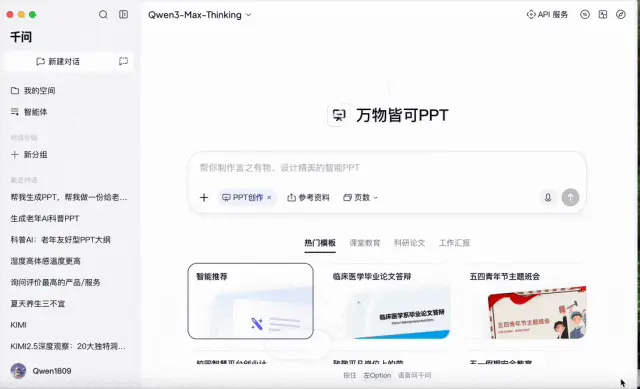Start a new chat with 新建对话
Image resolution: width=640 pixels, height=389 pixels.
point(58,62)
